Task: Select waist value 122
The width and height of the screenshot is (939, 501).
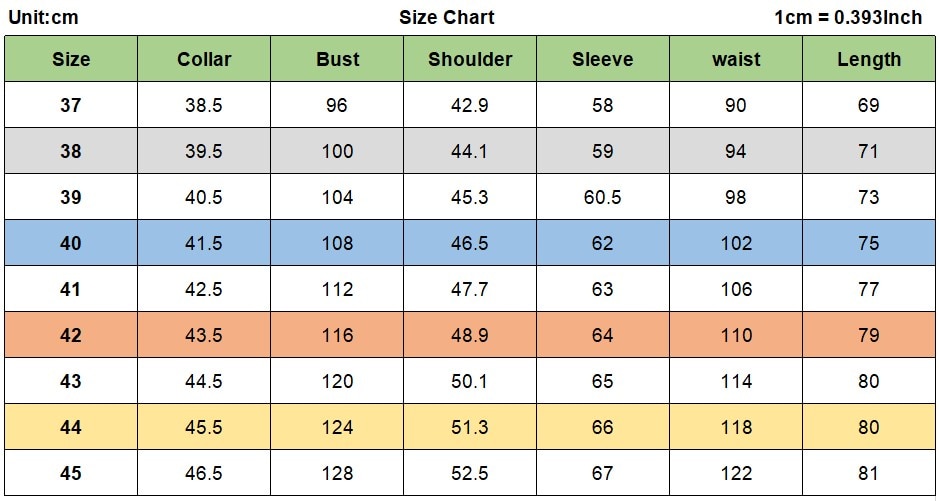Action: 736,473
